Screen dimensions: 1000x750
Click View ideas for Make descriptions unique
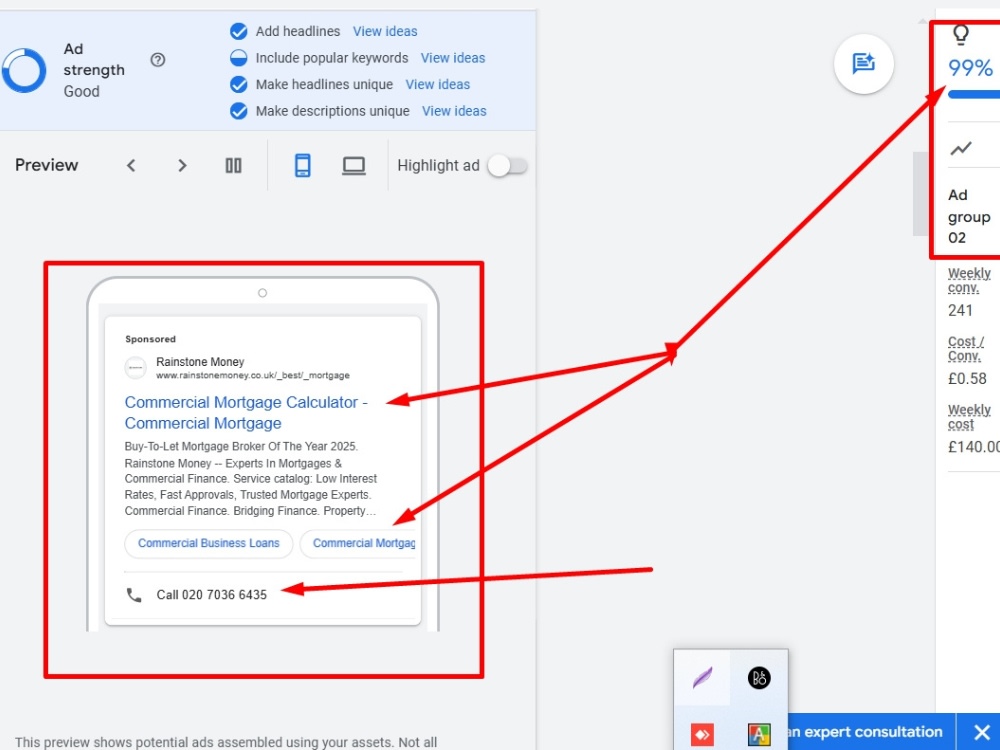coord(454,112)
